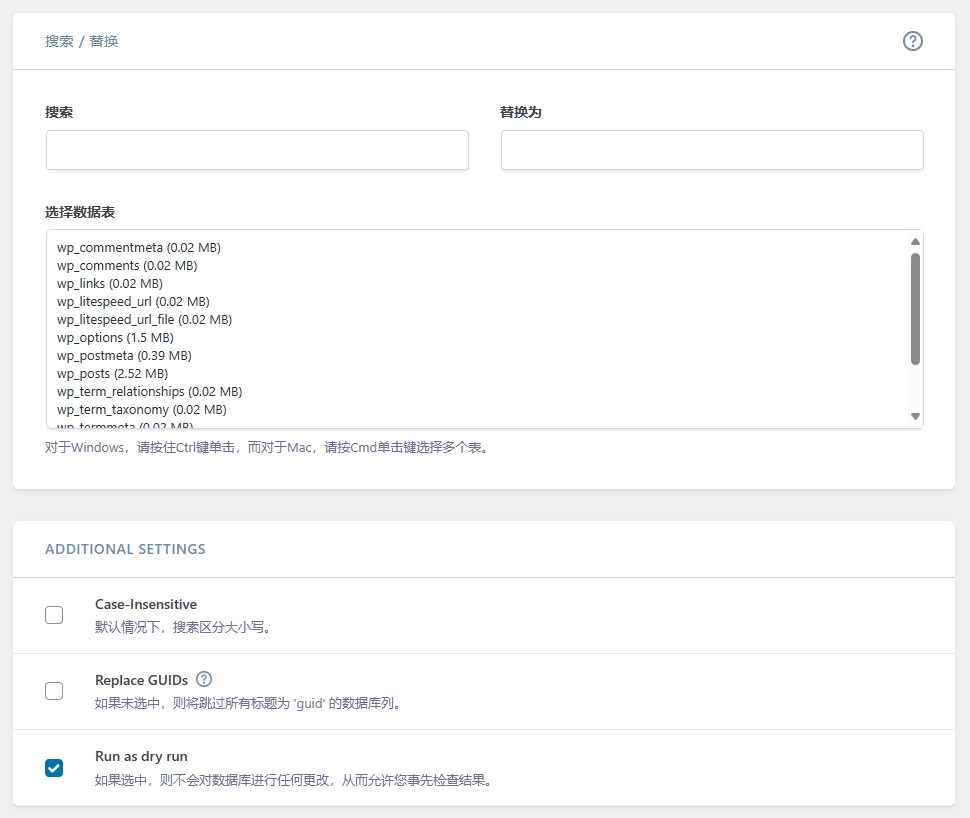Image resolution: width=970 pixels, height=818 pixels.
Task: Uncheck Run as dry run
Action: coord(54,768)
